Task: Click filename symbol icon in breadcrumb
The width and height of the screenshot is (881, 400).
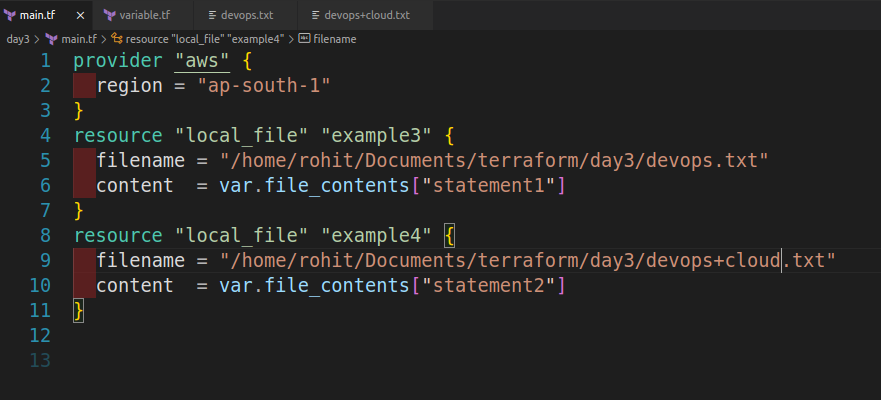Action: (x=304, y=39)
